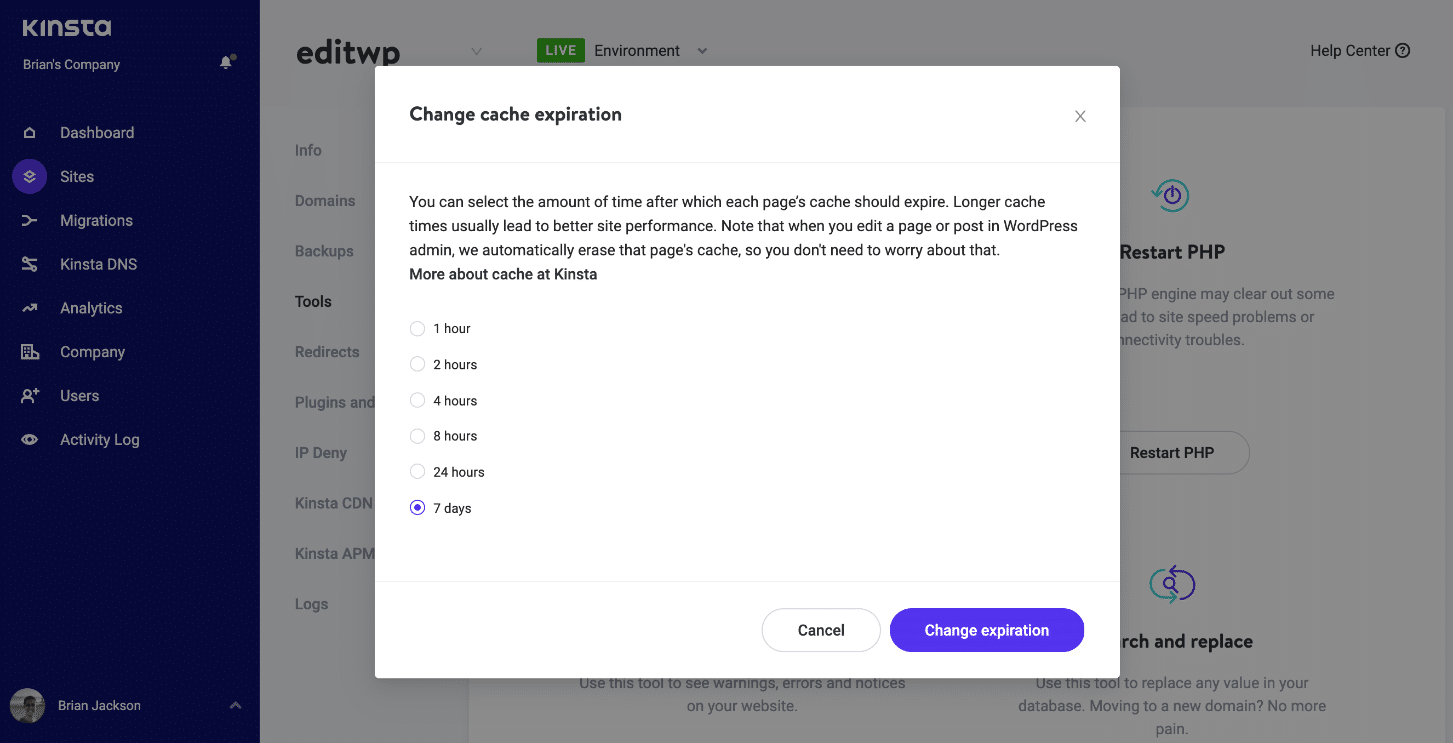The image size is (1453, 743).
Task: Expand the Live Environment dropdown
Action: pos(702,51)
